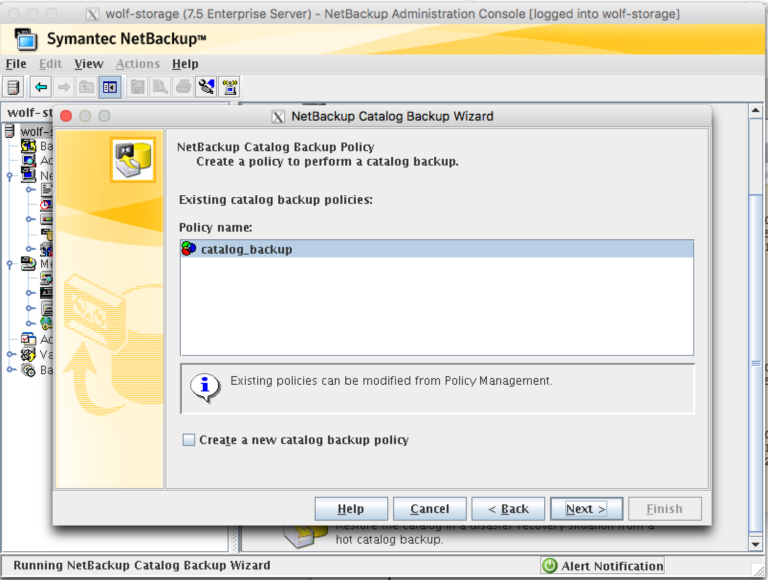The image size is (768, 580).
Task: Click the vertical scrollbar thumb in main window
Action: click(755, 363)
